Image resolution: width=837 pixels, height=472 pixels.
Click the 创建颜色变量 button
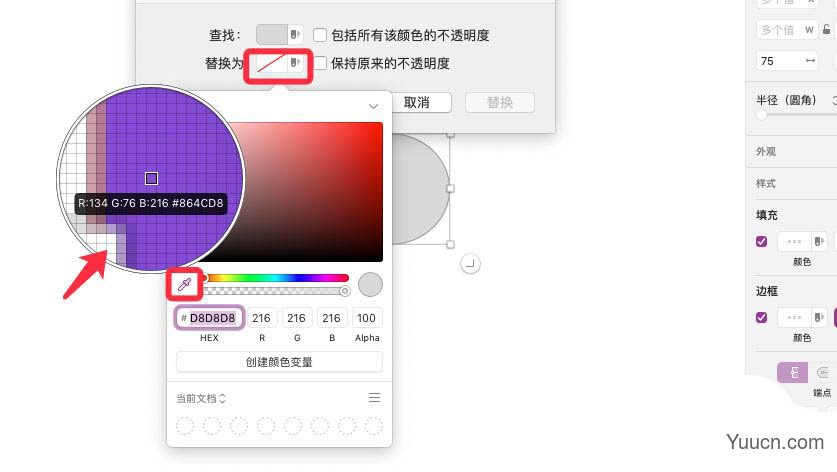click(x=279, y=362)
